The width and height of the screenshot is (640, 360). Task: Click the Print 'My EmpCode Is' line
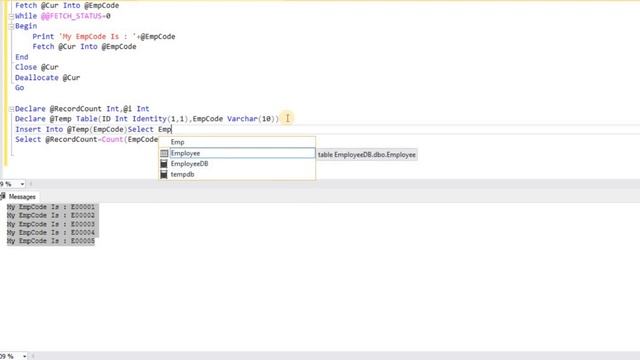104,36
